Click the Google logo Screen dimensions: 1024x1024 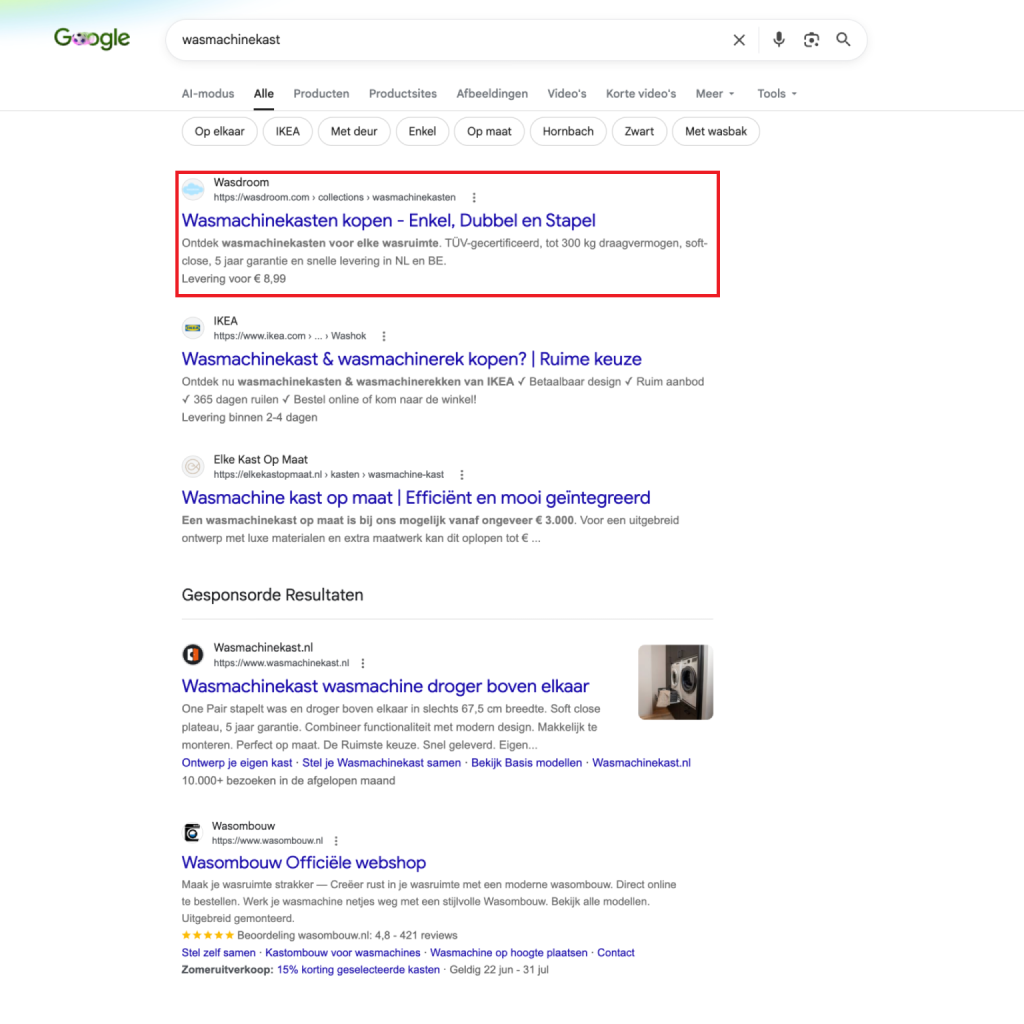(92, 39)
